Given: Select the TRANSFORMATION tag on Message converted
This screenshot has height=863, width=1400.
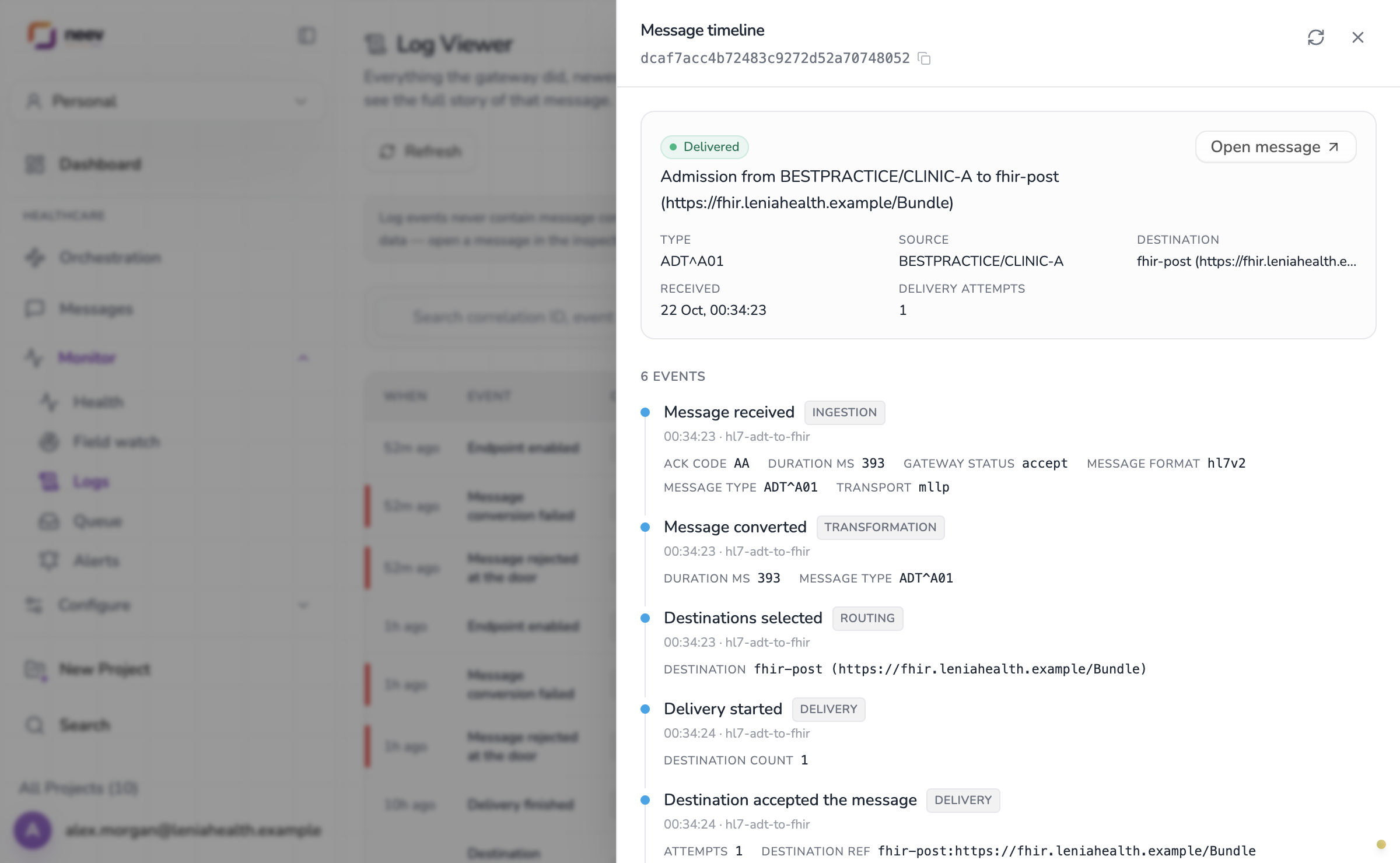Looking at the screenshot, I should pyautogui.click(x=880, y=527).
